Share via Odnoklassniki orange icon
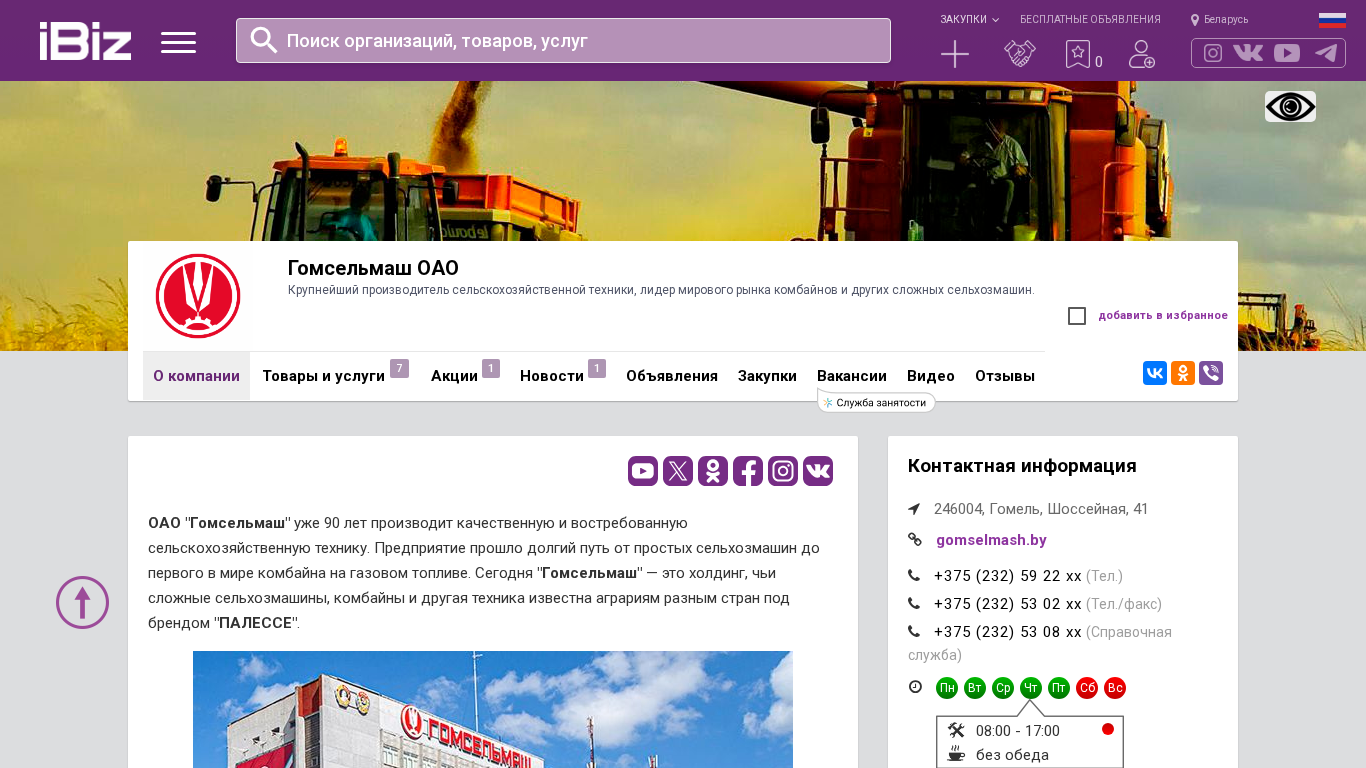This screenshot has height=768, width=1366. point(1183,373)
